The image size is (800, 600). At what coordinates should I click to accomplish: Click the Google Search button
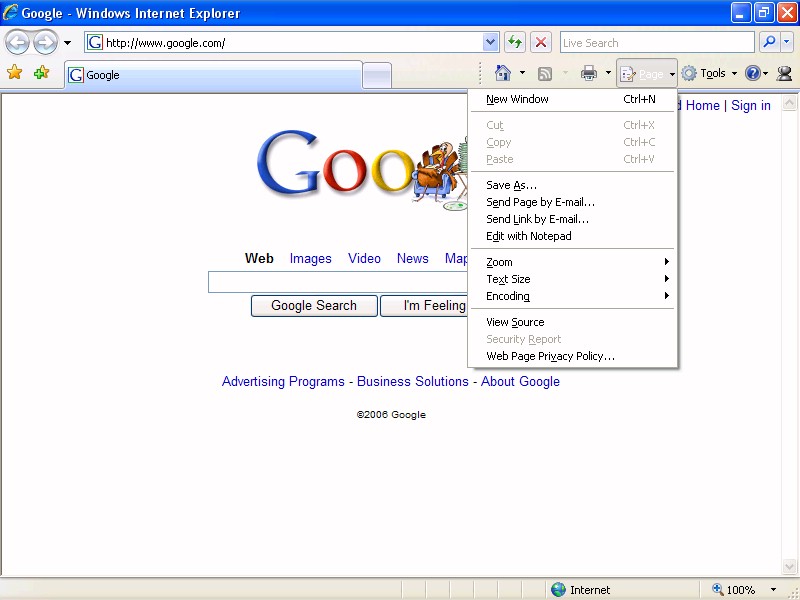(x=314, y=306)
